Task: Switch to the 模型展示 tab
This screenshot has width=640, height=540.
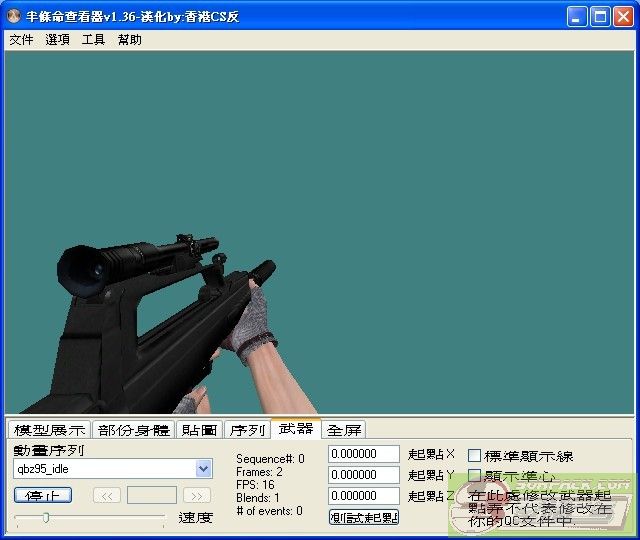Action: [49, 430]
